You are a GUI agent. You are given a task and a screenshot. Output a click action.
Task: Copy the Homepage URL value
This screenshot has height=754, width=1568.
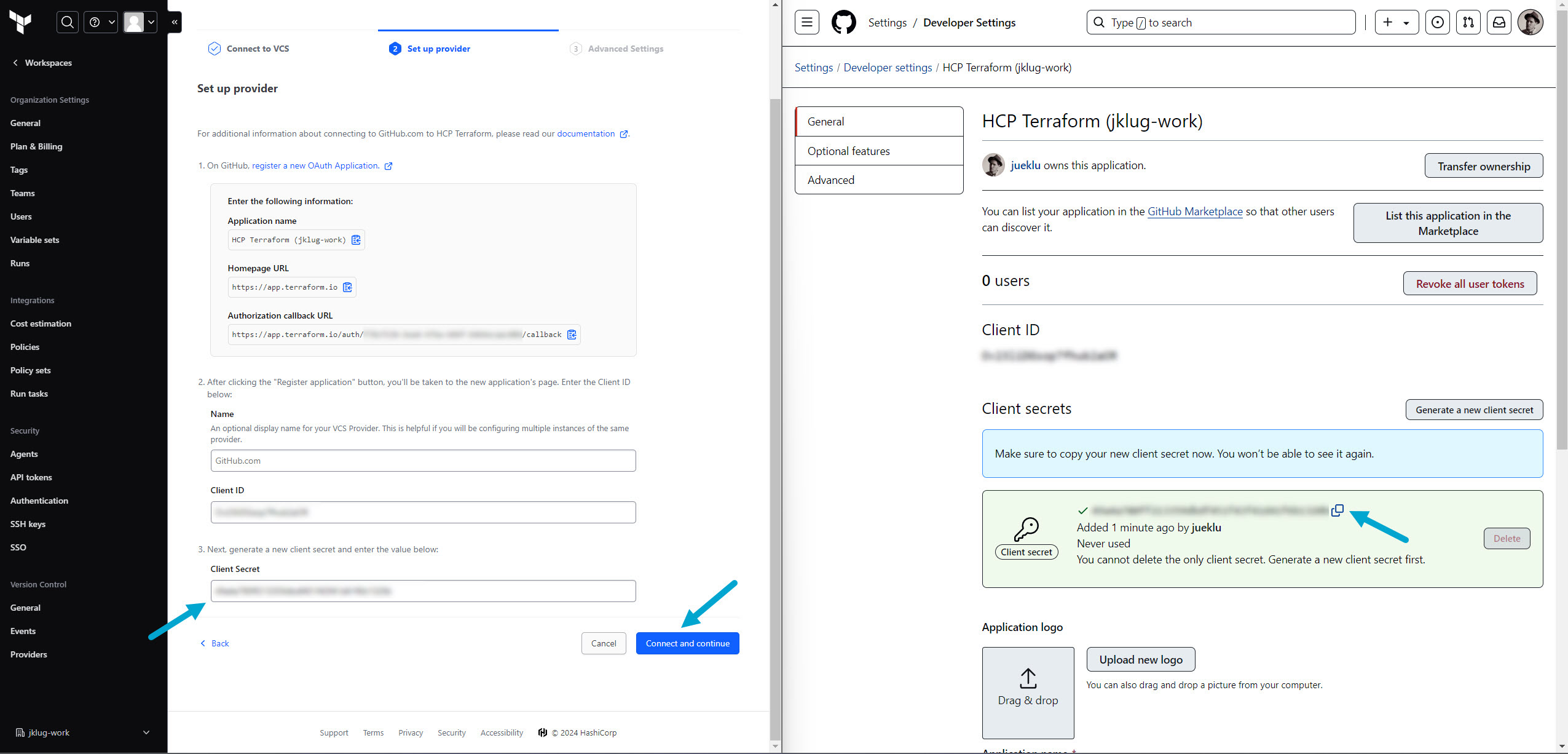(x=347, y=287)
